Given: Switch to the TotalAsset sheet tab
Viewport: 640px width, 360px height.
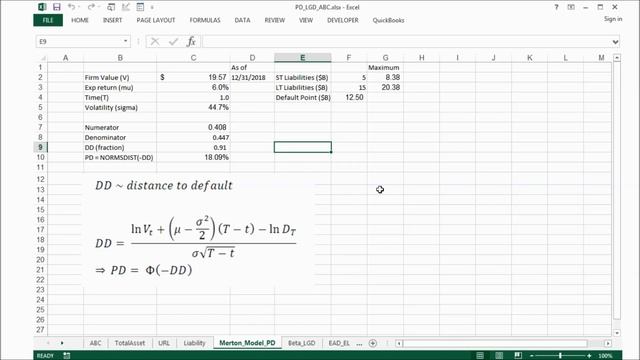Looking at the screenshot, I should [x=130, y=343].
